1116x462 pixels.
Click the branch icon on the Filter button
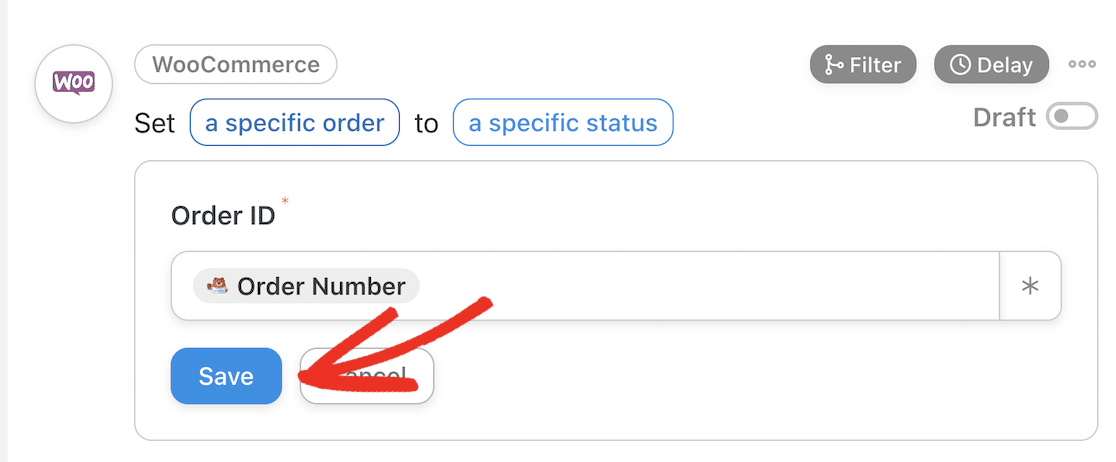pyautogui.click(x=833, y=65)
